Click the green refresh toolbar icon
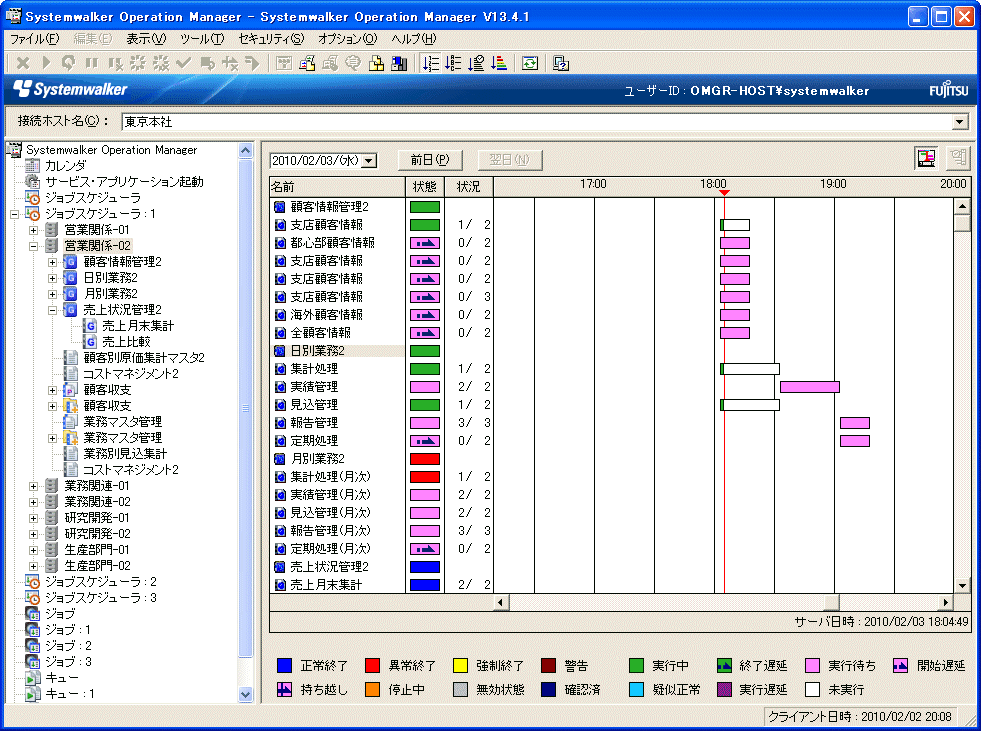This screenshot has height=731, width=981. point(530,63)
